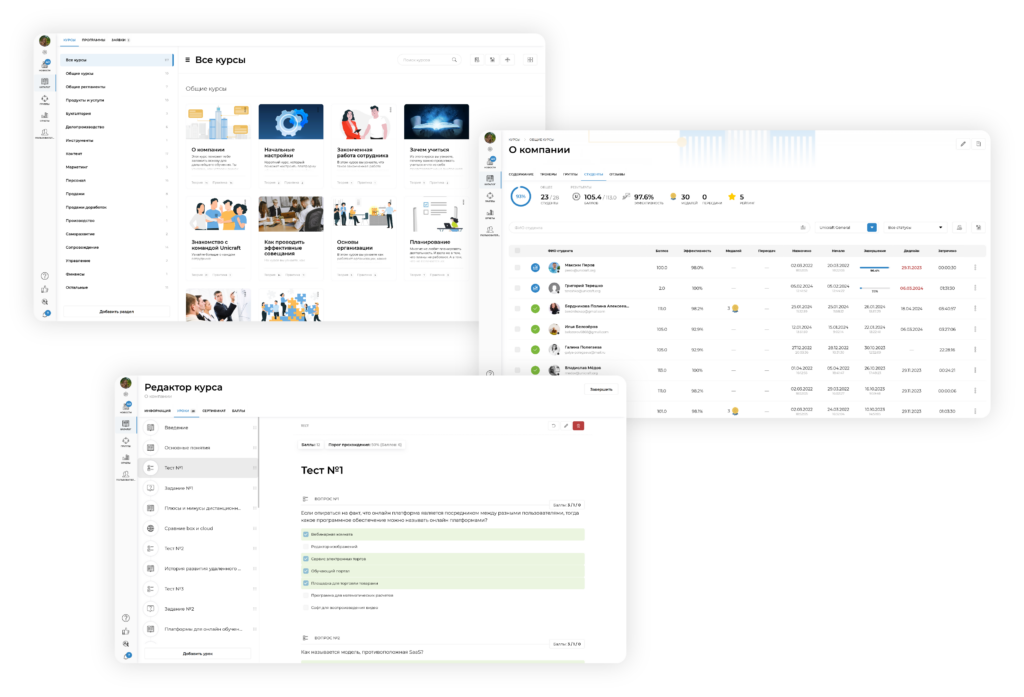1024x697 pixels.
Task: Open the Unicraft General dropdown blue arrow
Action: 872,227
